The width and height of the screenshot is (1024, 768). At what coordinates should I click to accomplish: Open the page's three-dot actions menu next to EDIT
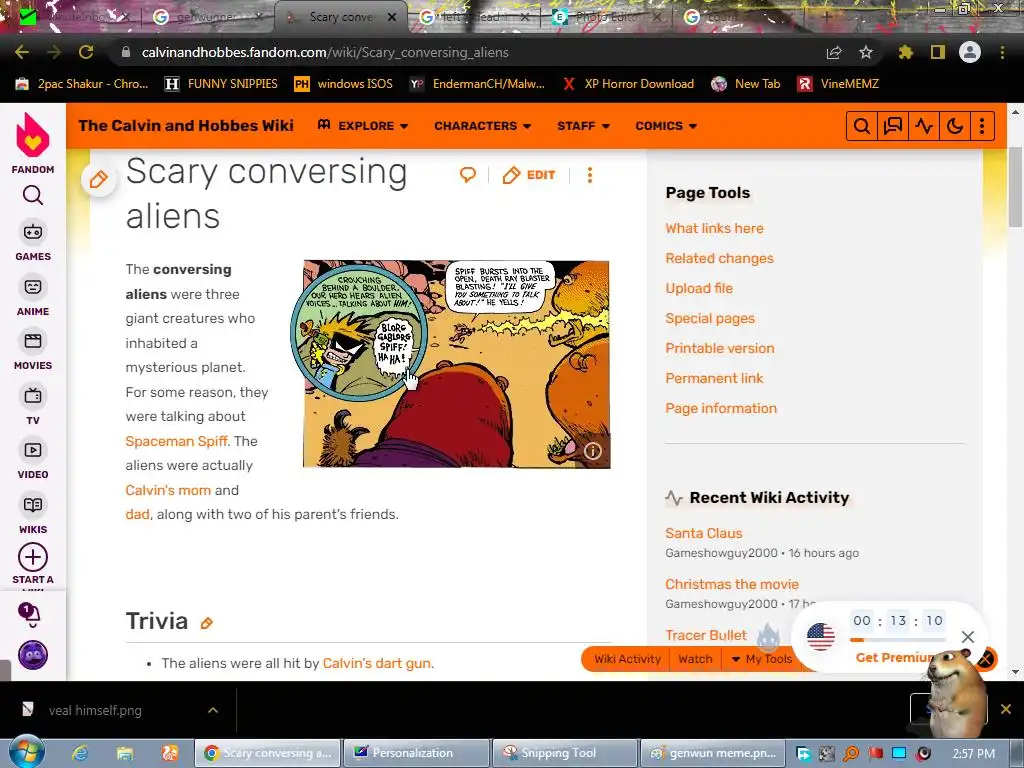pyautogui.click(x=590, y=175)
